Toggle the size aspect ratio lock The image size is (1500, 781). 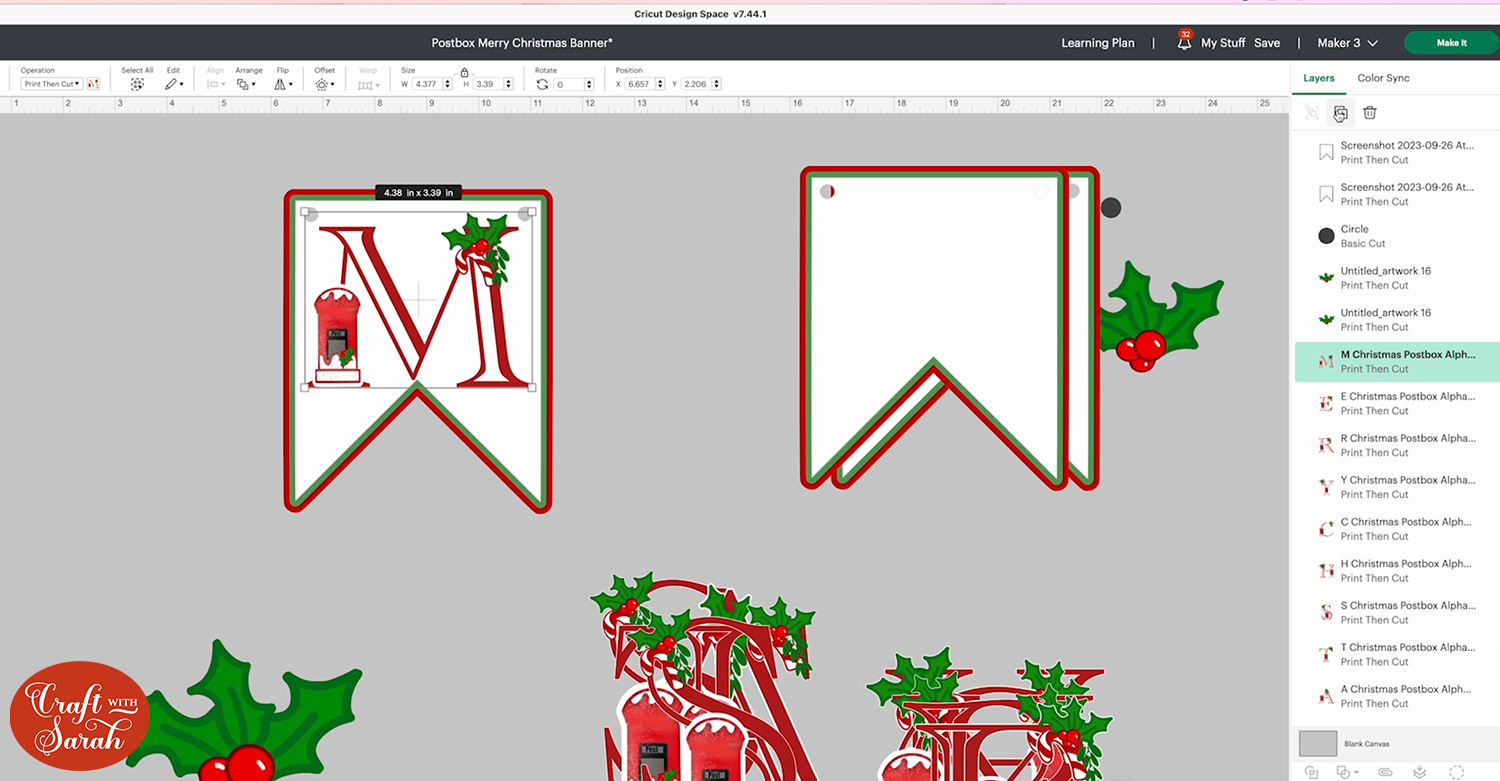coord(464,73)
